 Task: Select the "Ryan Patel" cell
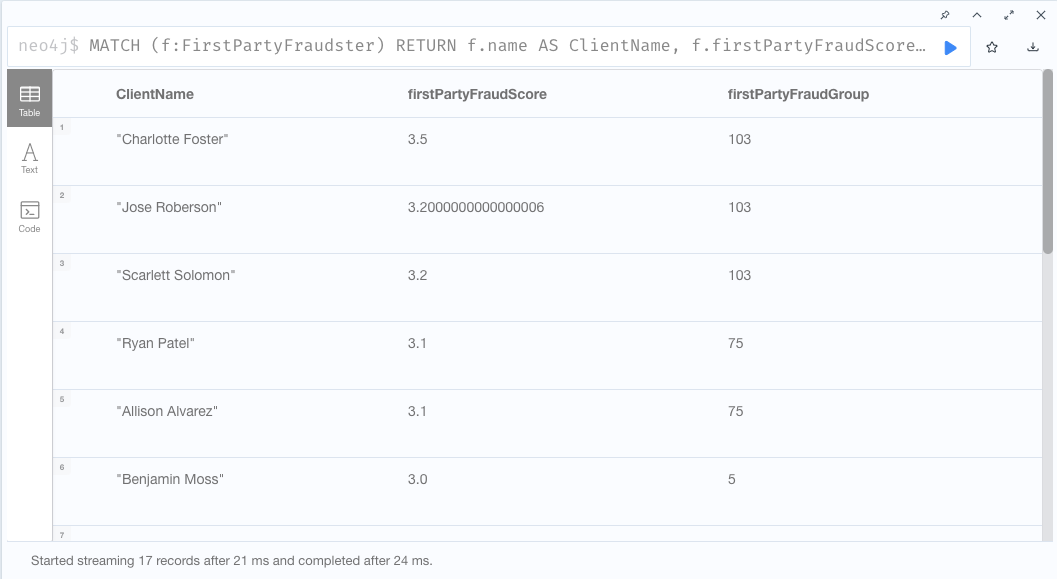tap(155, 344)
